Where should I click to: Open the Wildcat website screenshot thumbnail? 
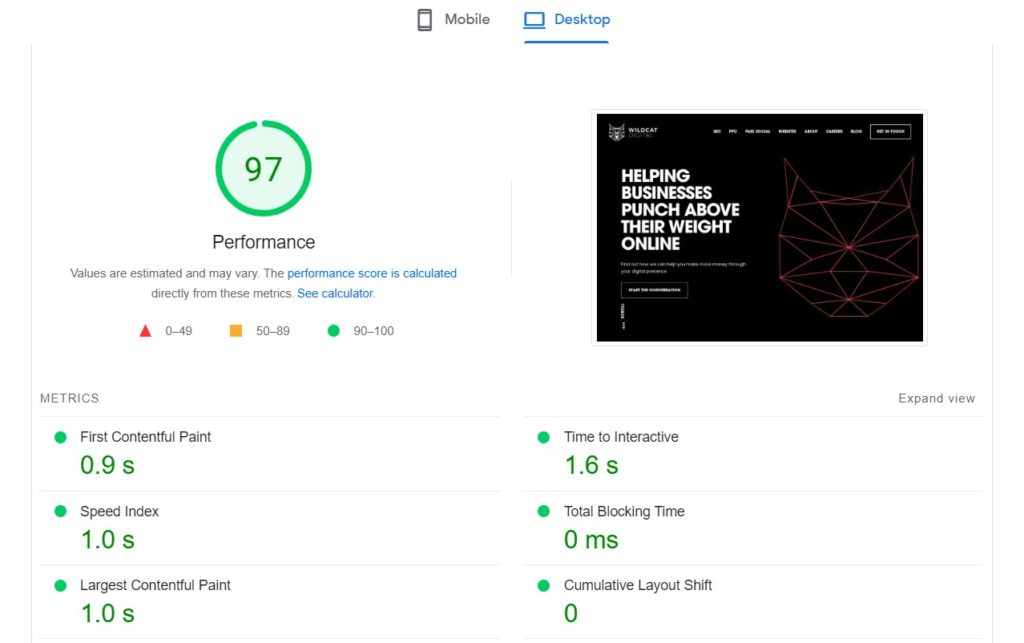[x=759, y=227]
